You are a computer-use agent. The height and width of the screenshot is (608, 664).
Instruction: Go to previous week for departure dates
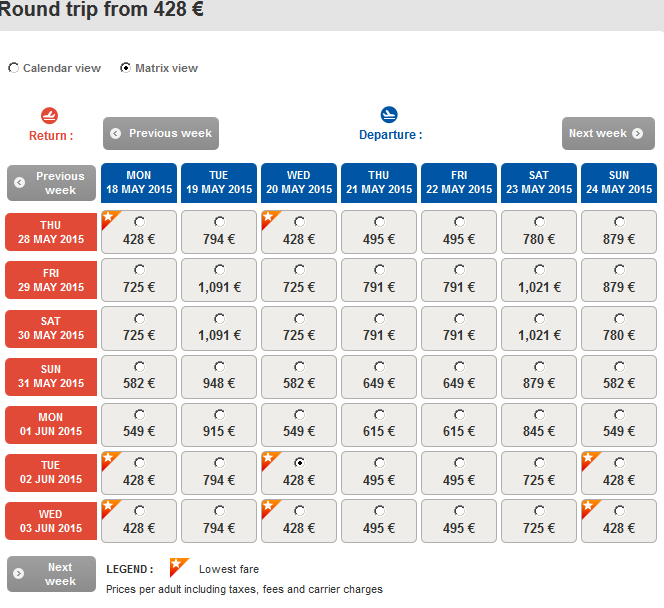click(x=161, y=133)
